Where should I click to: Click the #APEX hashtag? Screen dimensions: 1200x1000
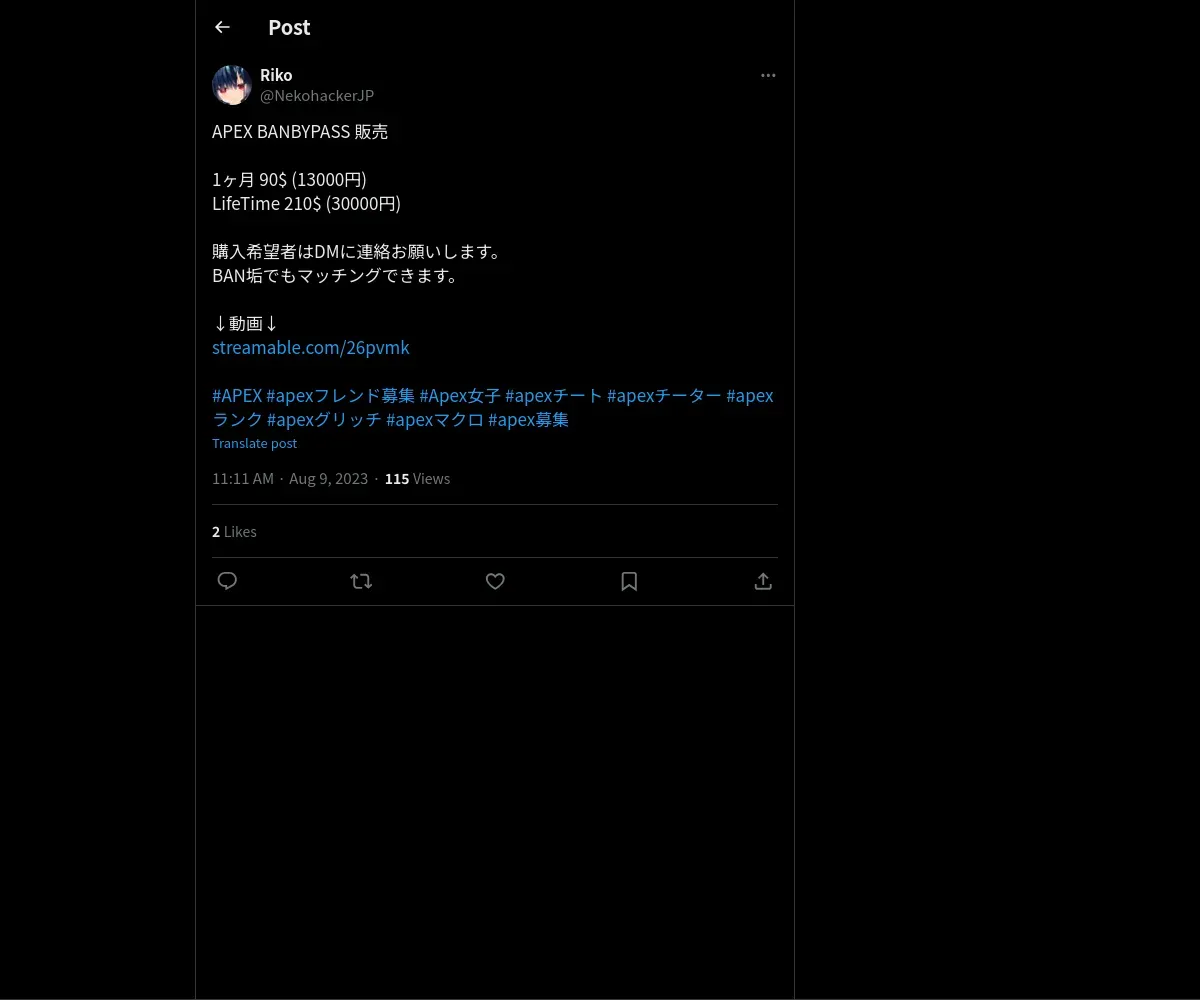coord(237,395)
